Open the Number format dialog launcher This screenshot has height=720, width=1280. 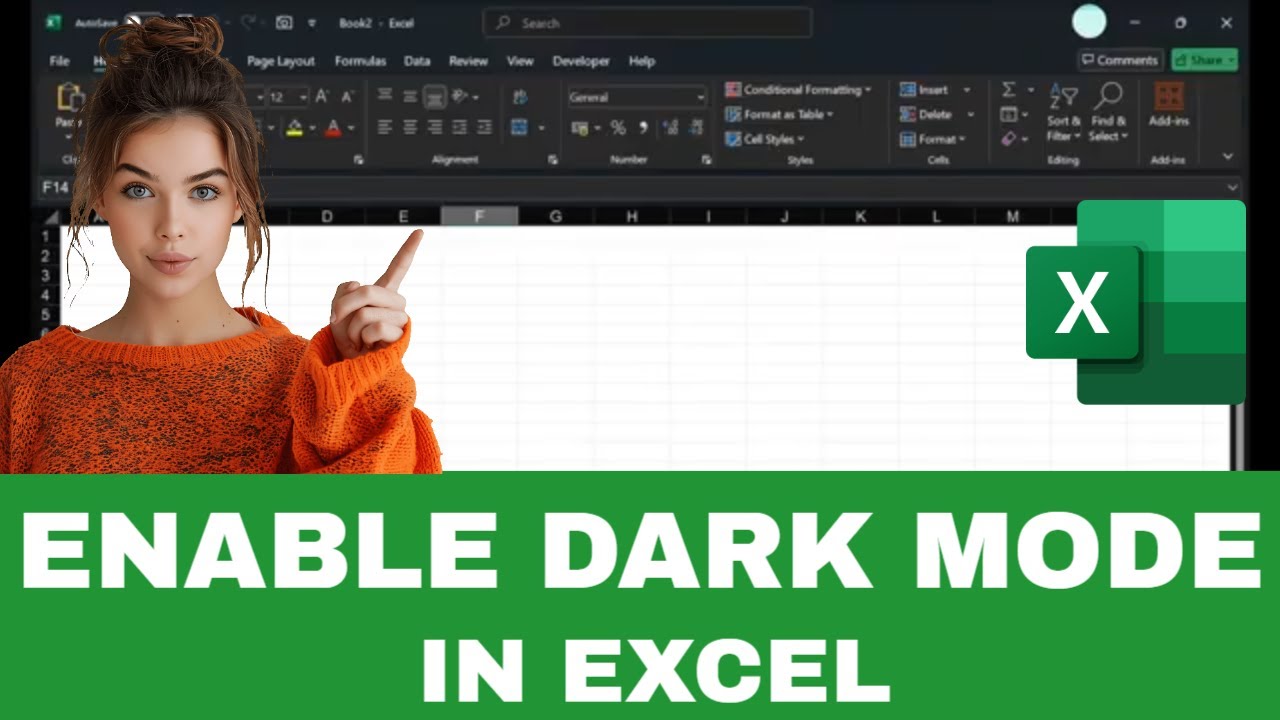coord(706,160)
